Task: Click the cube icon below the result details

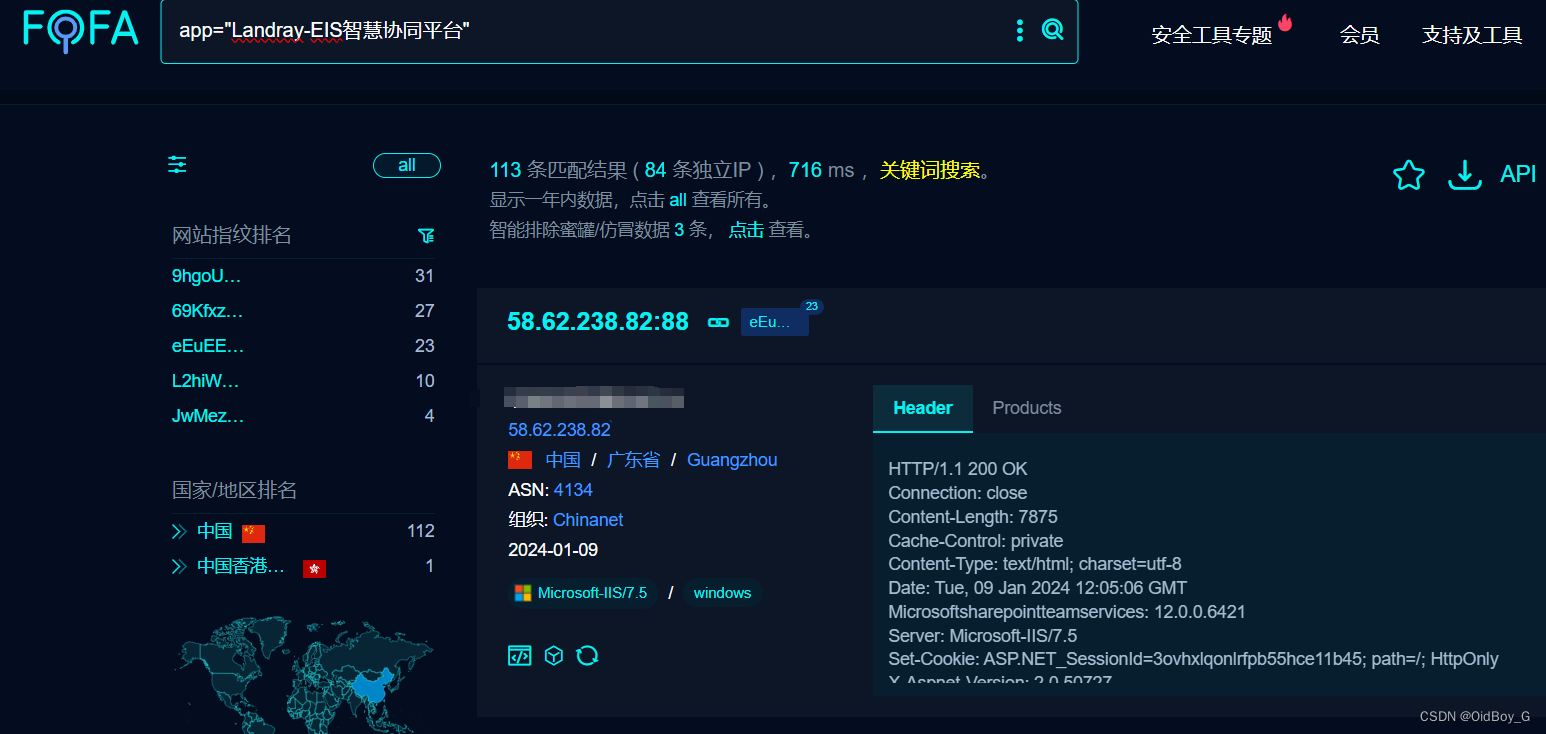Action: 553,655
